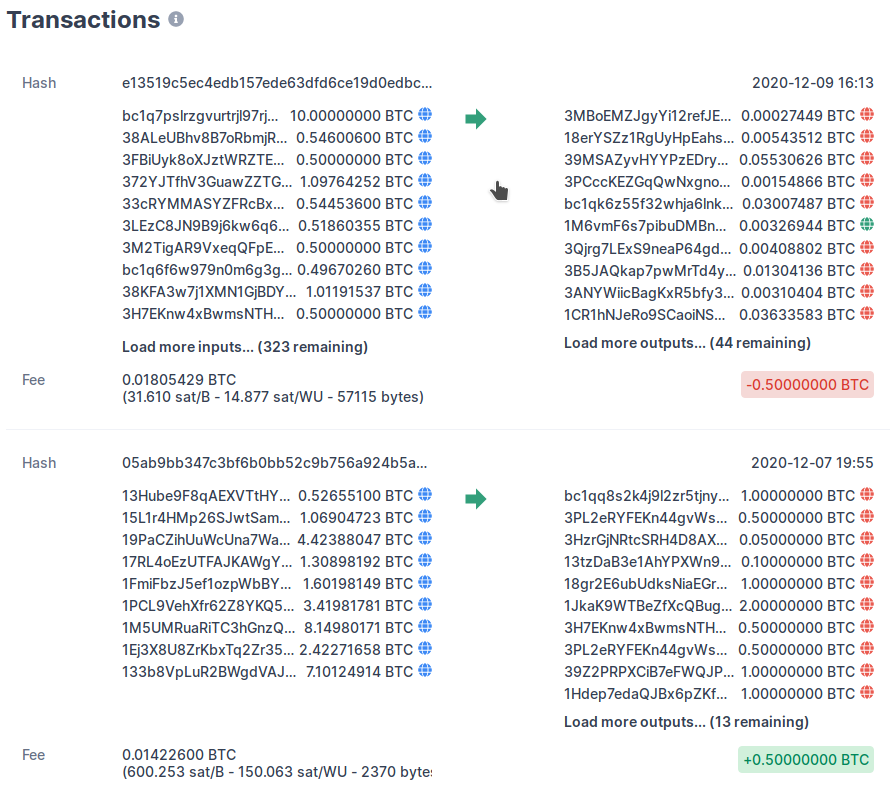
Task: Select fee value 0.01422600 BTC
Action: [x=179, y=754]
